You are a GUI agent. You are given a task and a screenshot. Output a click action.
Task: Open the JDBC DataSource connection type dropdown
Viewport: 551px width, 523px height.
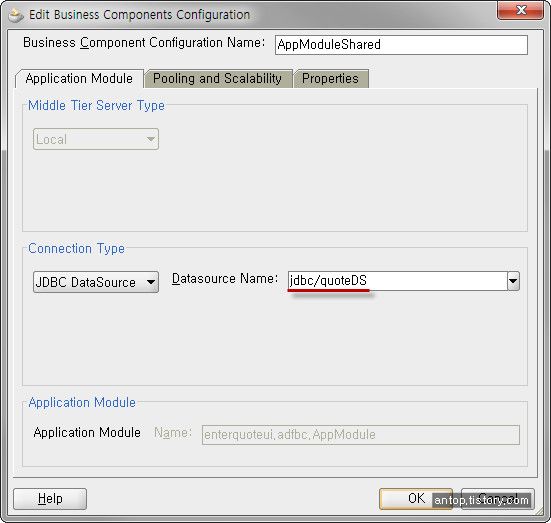[x=96, y=282]
